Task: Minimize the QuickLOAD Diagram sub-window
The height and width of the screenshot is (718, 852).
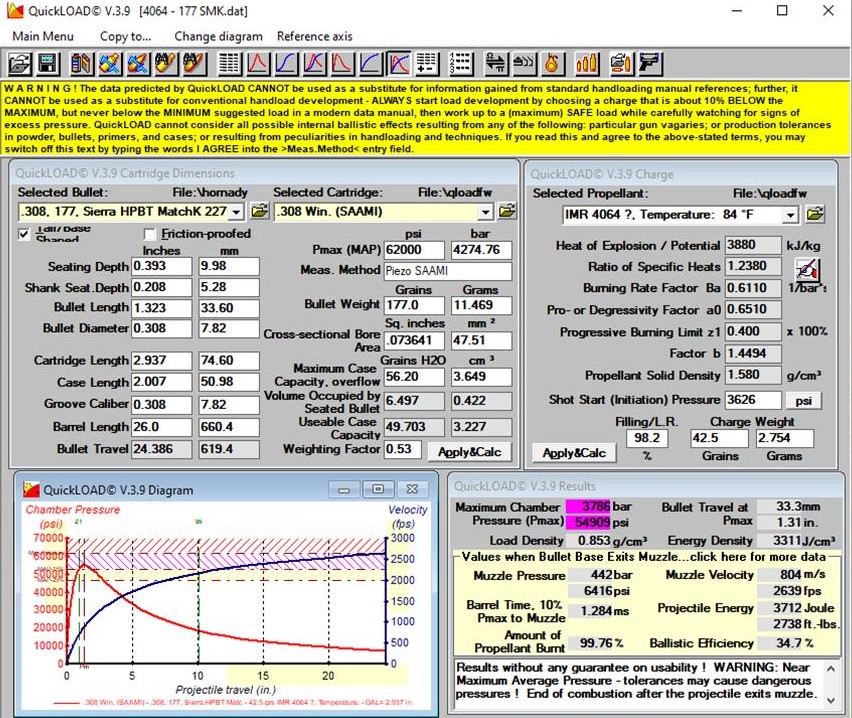Action: pos(344,490)
